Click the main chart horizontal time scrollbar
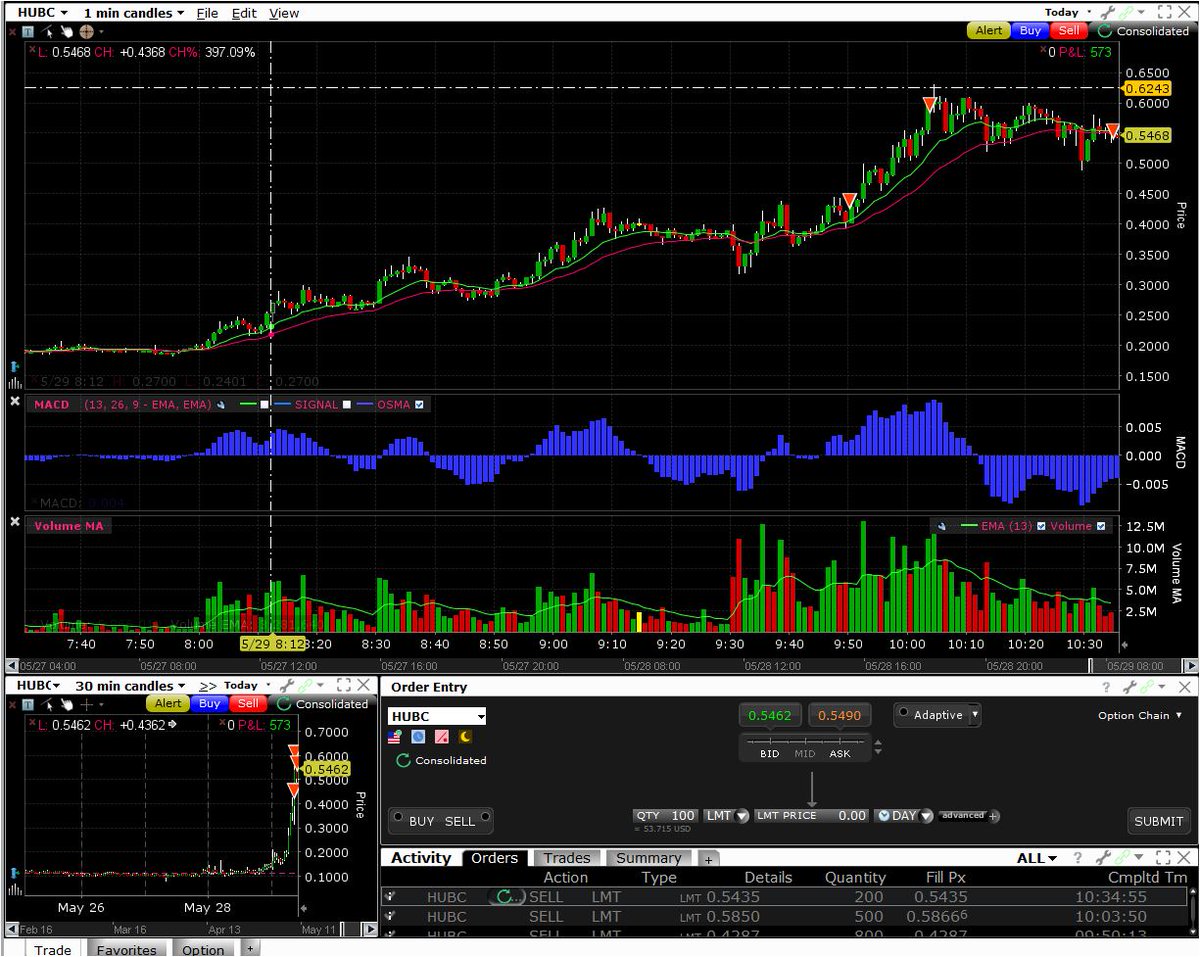 click(601, 665)
